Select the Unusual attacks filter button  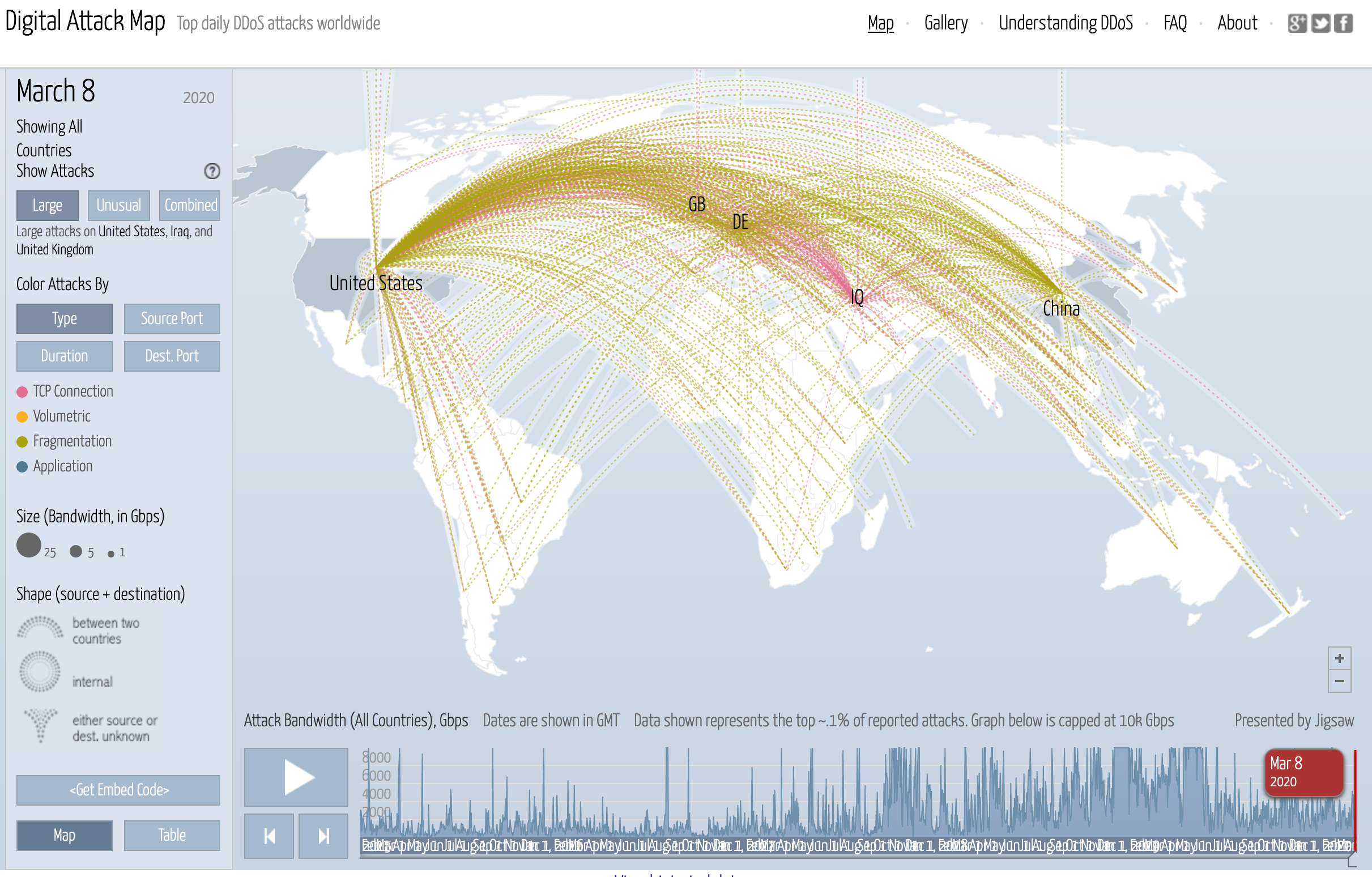click(x=117, y=205)
